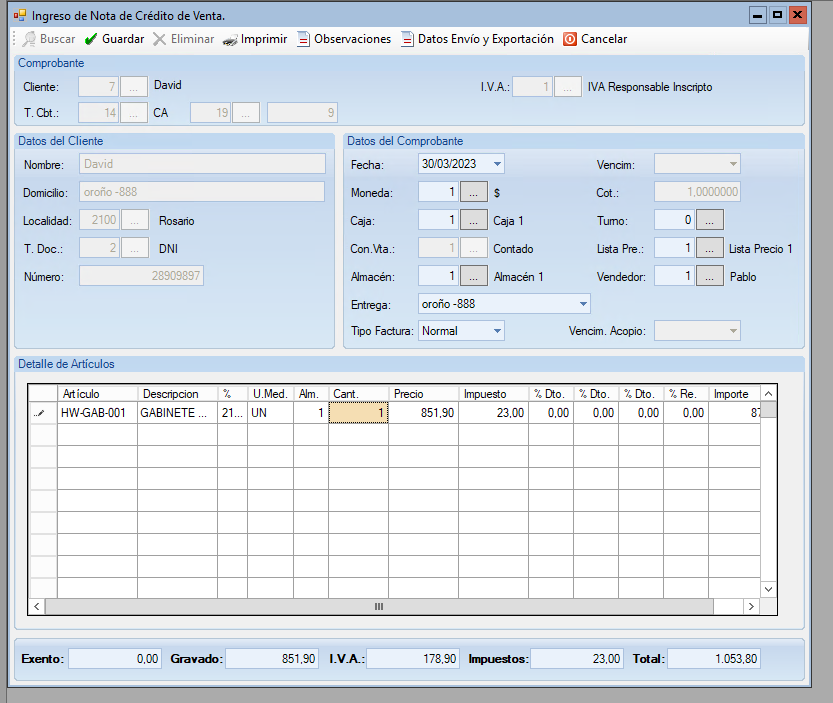
Task: Click the grid scroll down arrow
Action: [768, 589]
